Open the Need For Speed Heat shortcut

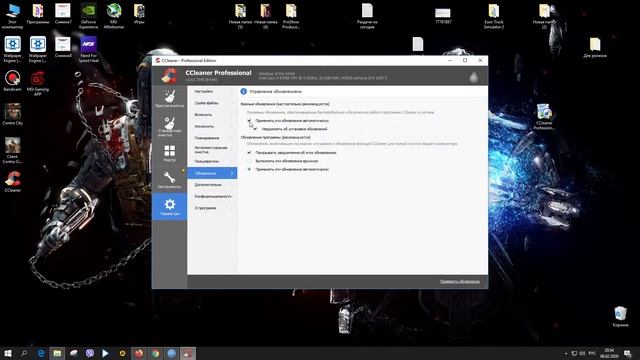coord(89,50)
